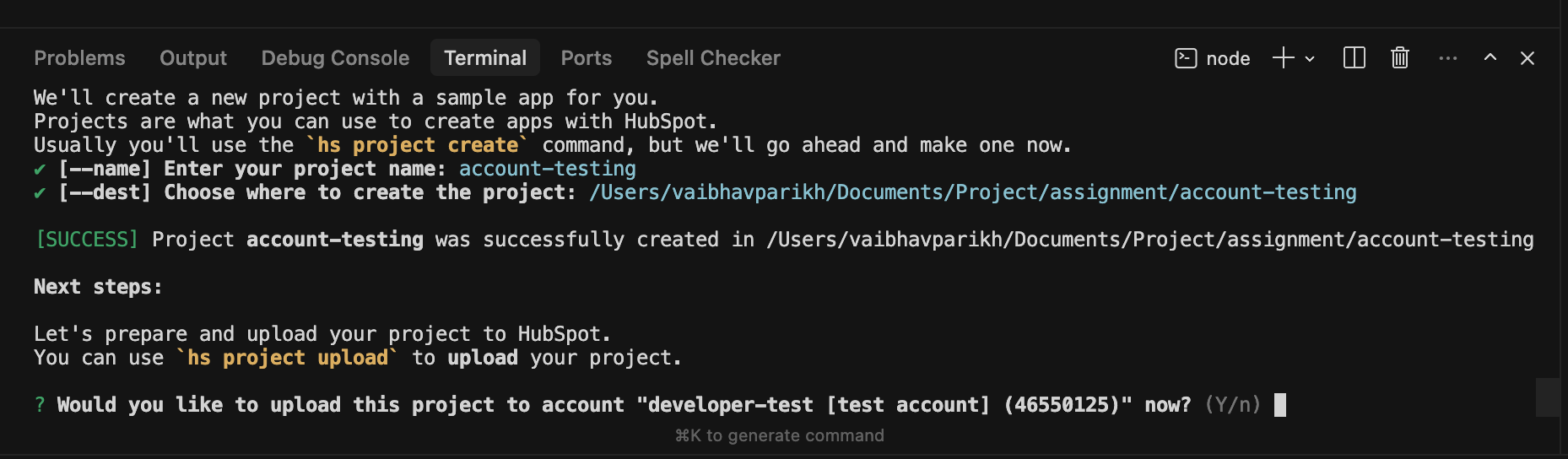Click the plus icon for a new terminal
Image resolution: width=1568 pixels, height=459 pixels.
point(1284,58)
